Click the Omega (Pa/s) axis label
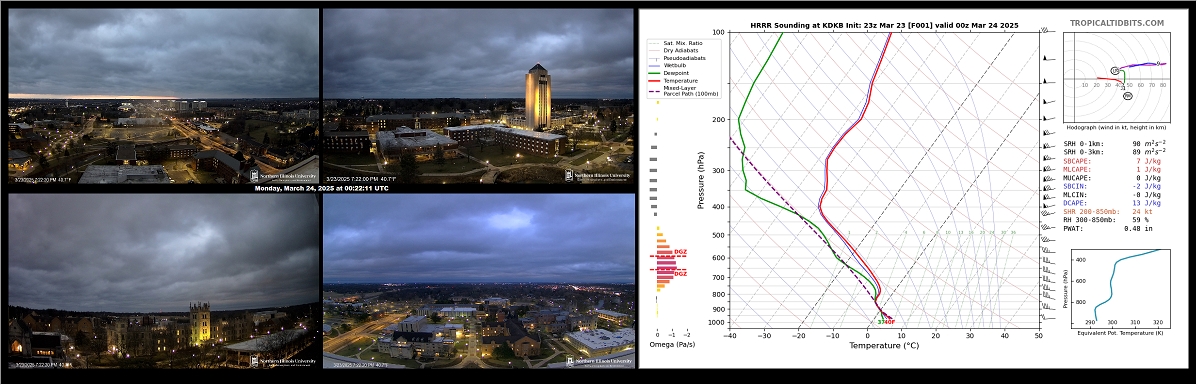Viewport: 1197px width, 385px height. pyautogui.click(x=671, y=345)
